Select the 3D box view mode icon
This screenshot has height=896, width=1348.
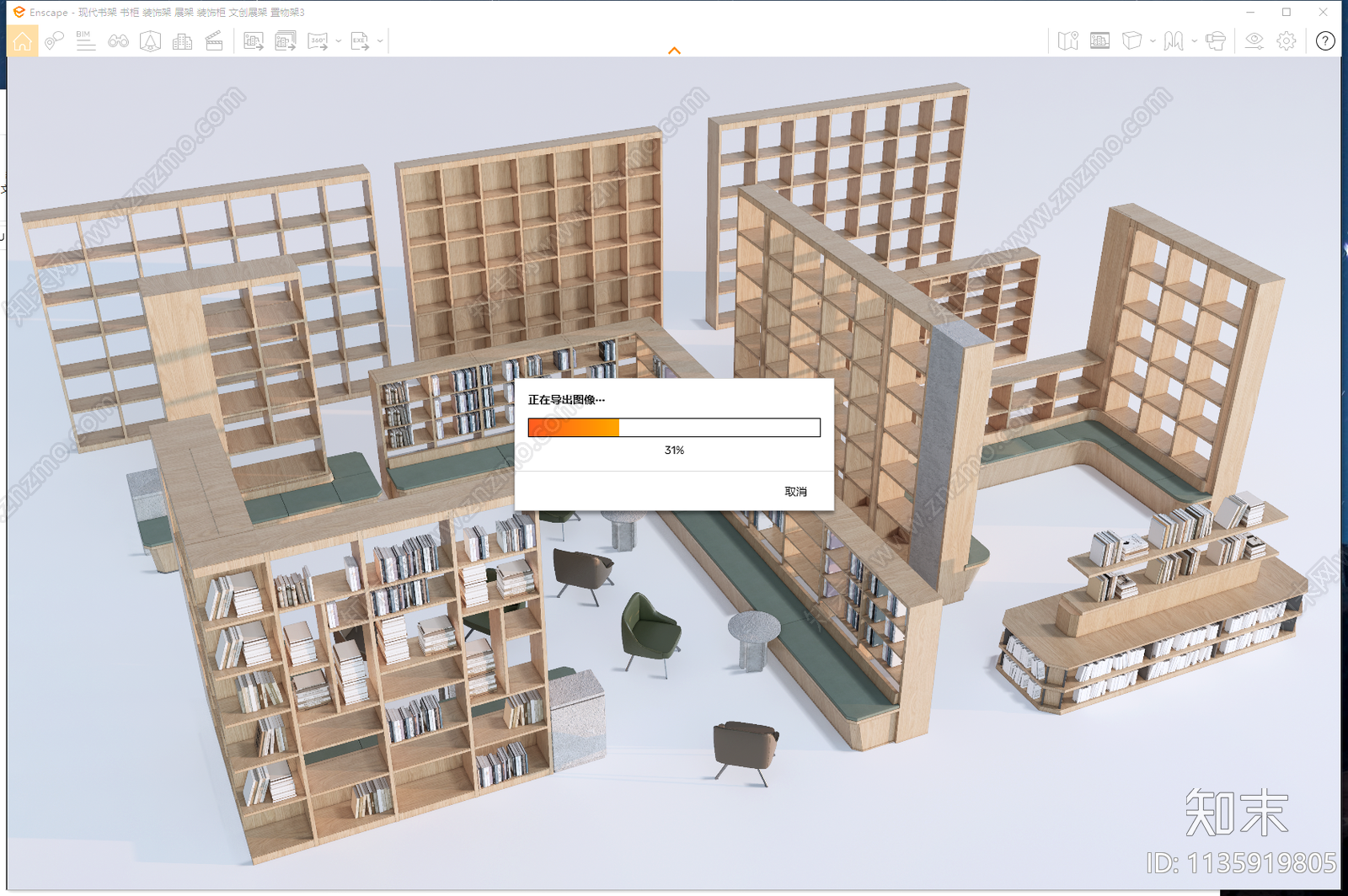tap(1131, 40)
